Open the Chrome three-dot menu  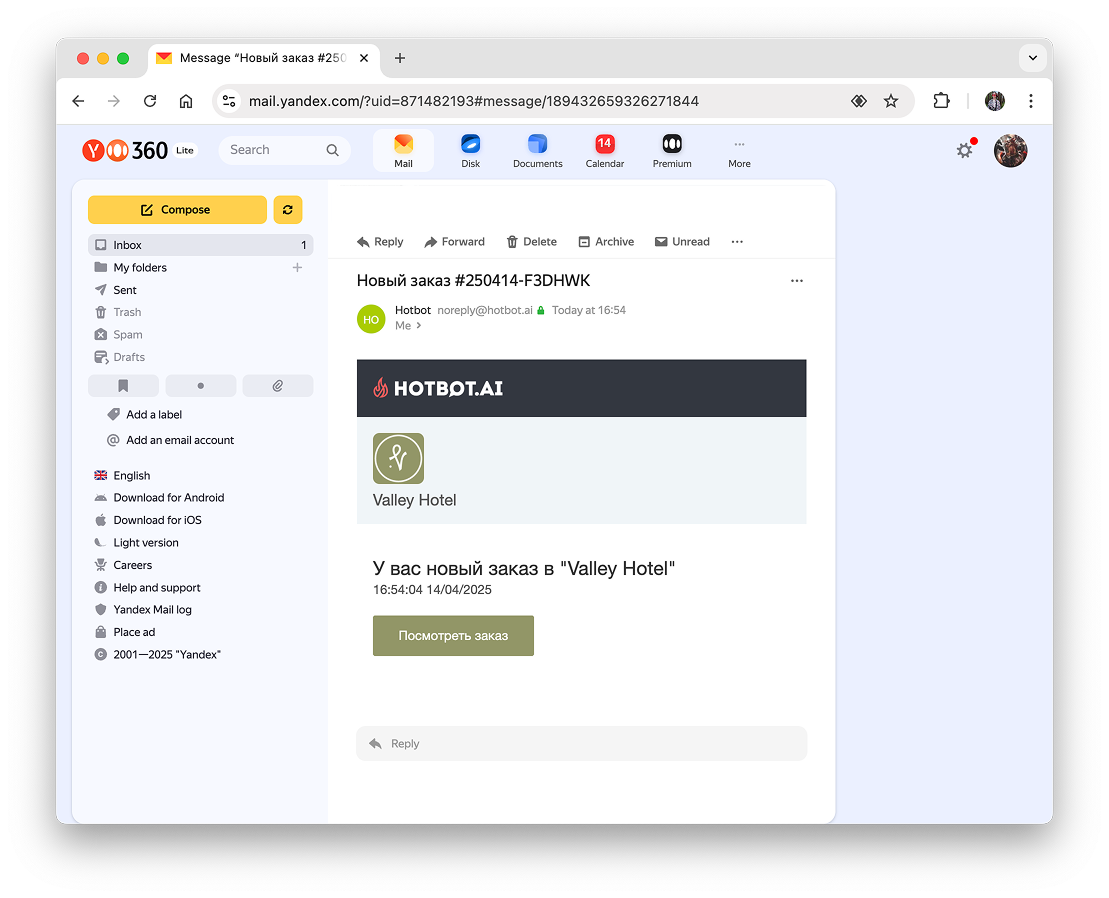1030,101
